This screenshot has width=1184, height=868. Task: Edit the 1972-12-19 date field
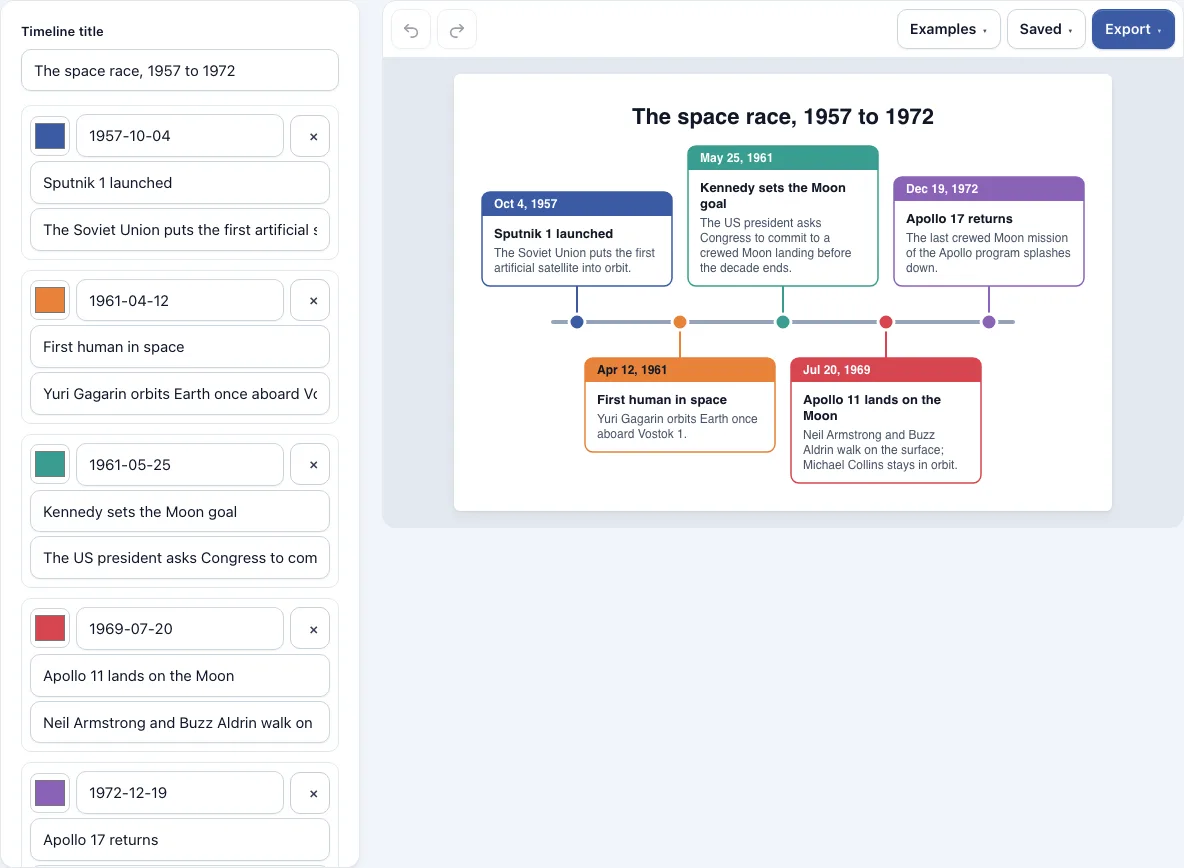(x=180, y=793)
